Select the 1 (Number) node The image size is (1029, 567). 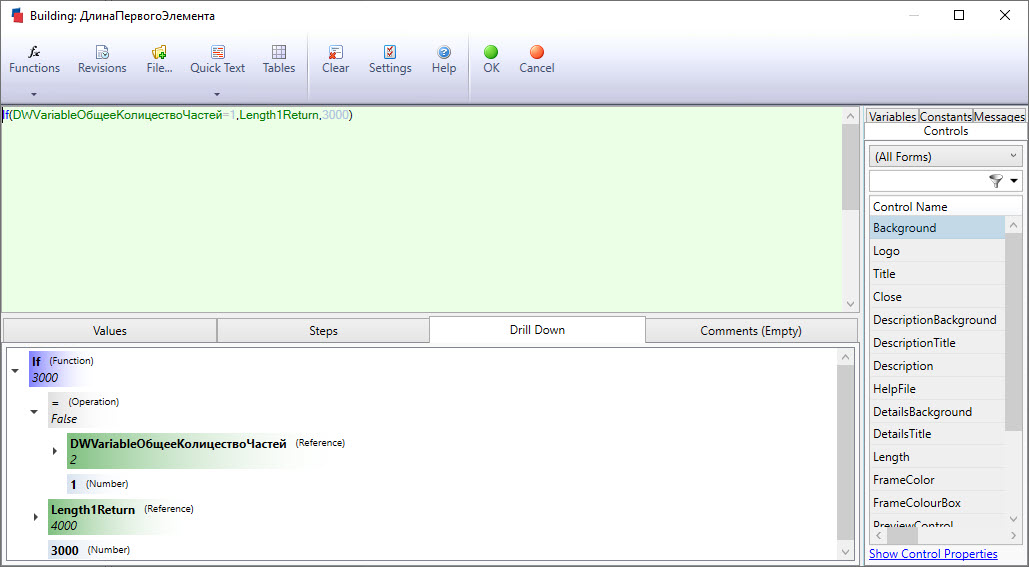tap(98, 484)
